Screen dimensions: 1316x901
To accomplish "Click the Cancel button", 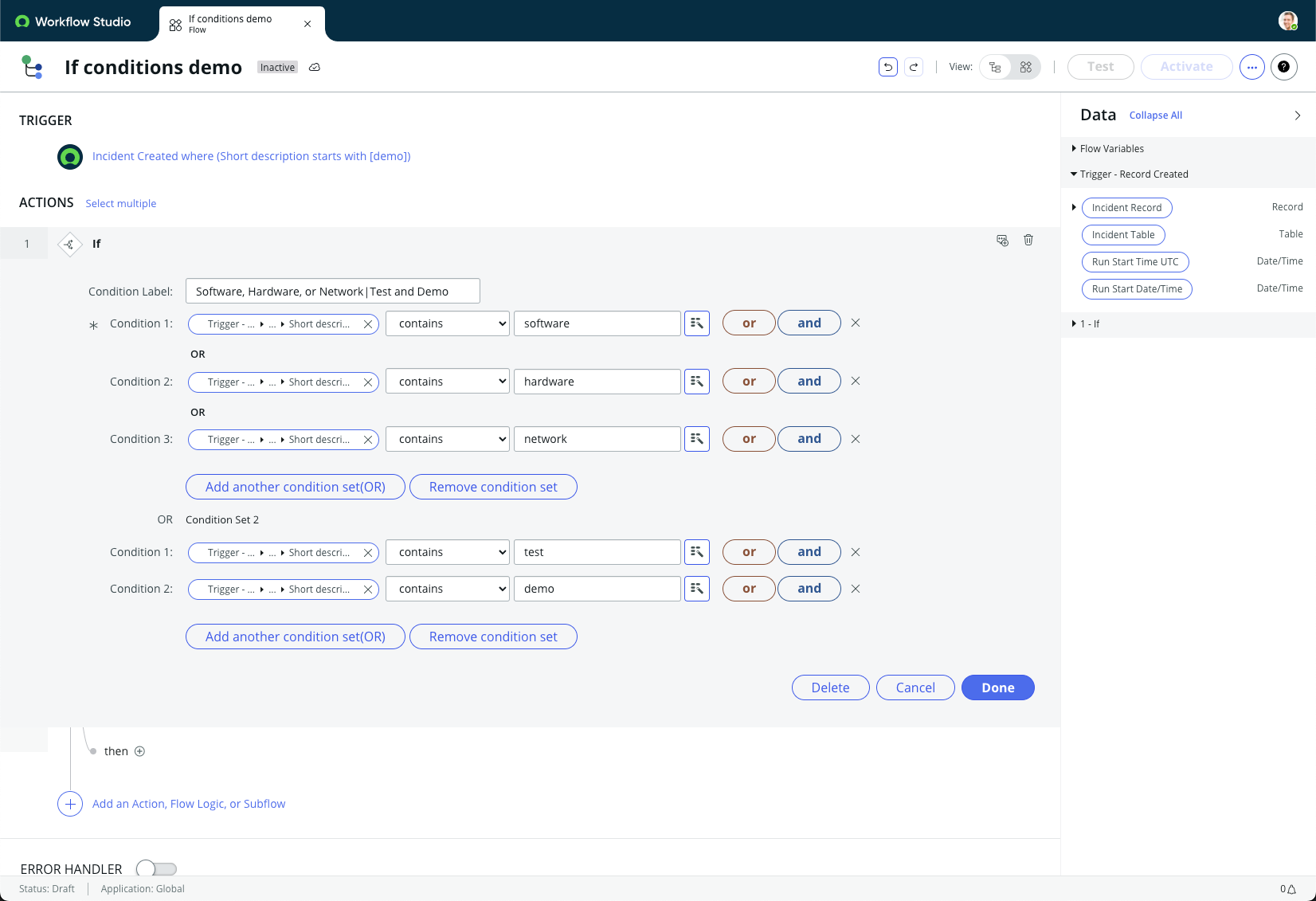I will pos(915,688).
